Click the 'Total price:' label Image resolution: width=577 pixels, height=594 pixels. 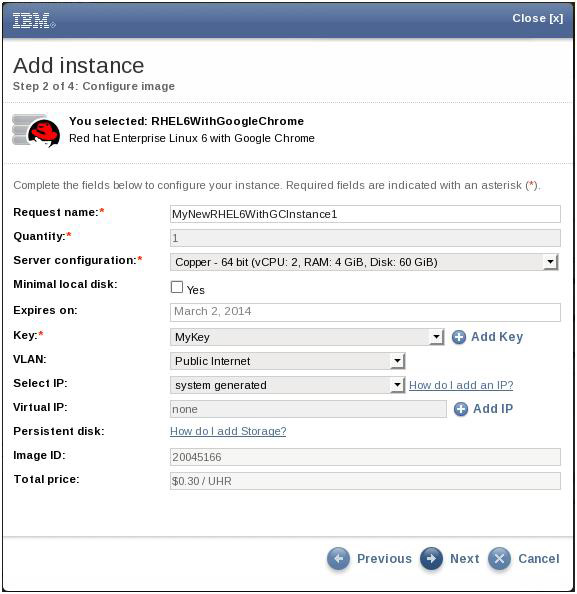[47, 480]
